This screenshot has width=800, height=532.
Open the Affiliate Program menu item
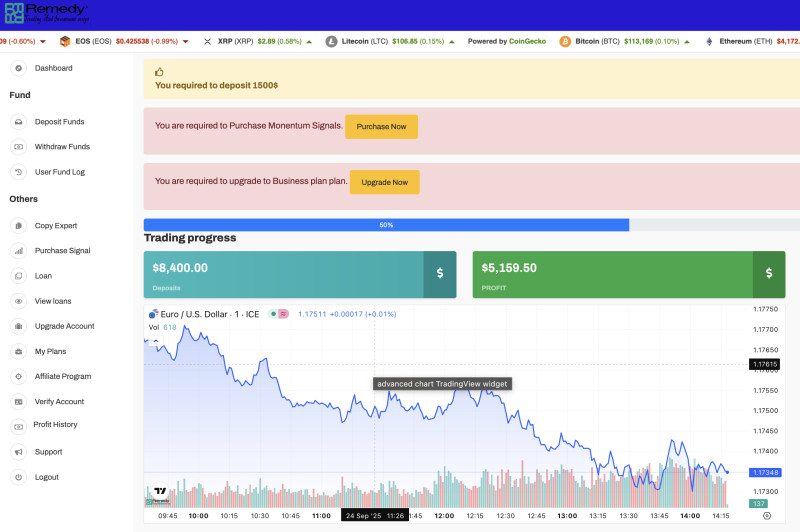[x=62, y=377]
